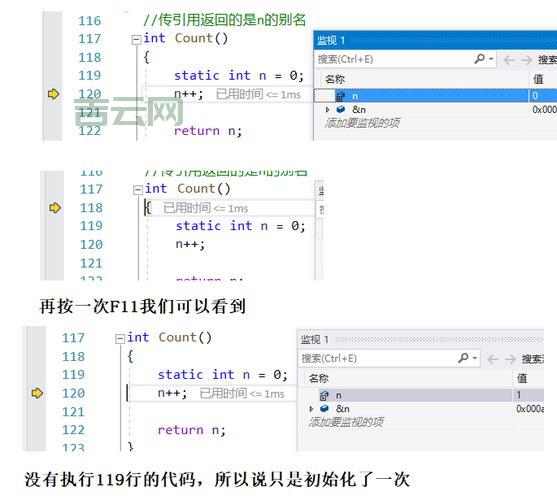Click the forward arrow in the gray-titled 监视 1 window
This screenshot has width=557, height=500.
(510, 359)
